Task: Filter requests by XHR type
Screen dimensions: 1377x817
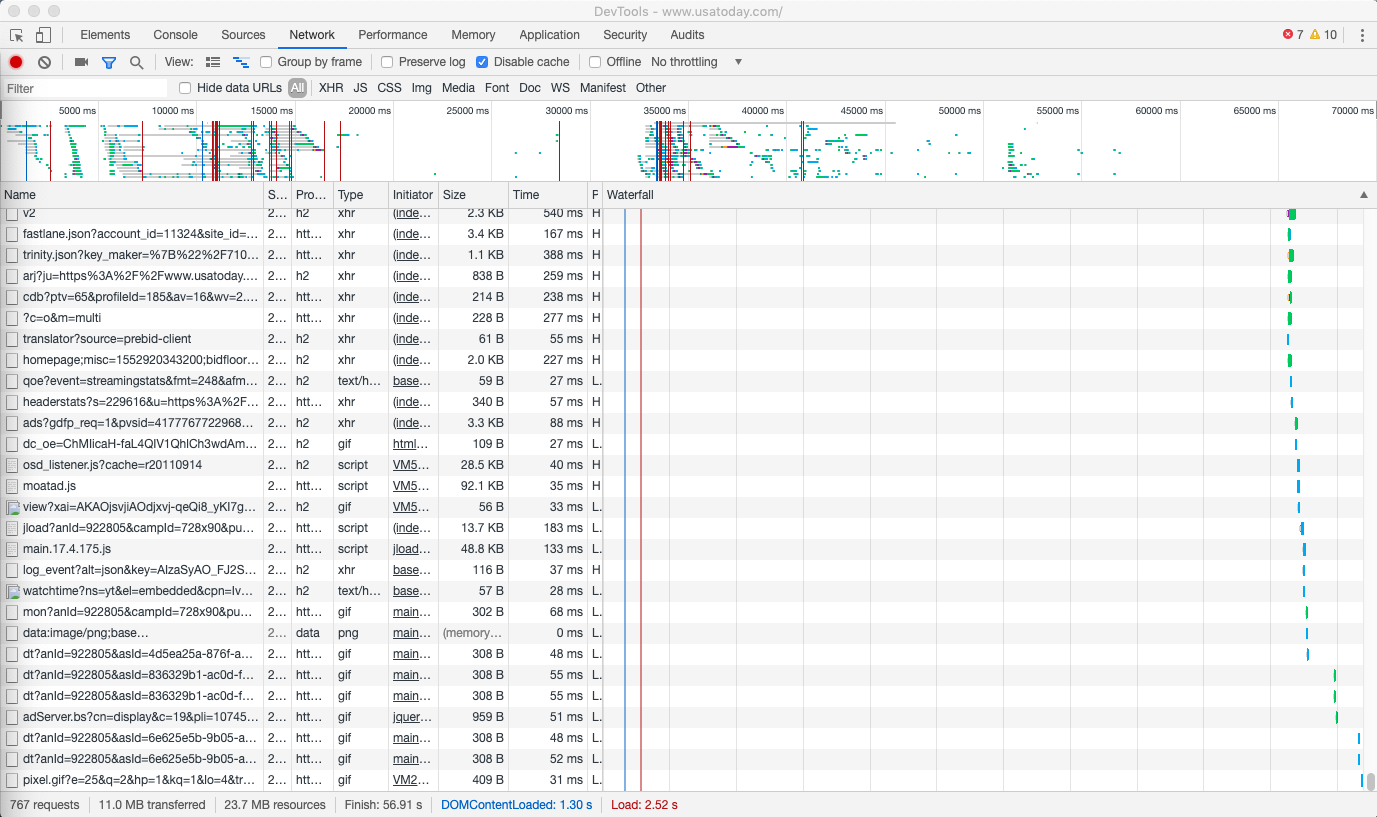Action: click(331, 88)
